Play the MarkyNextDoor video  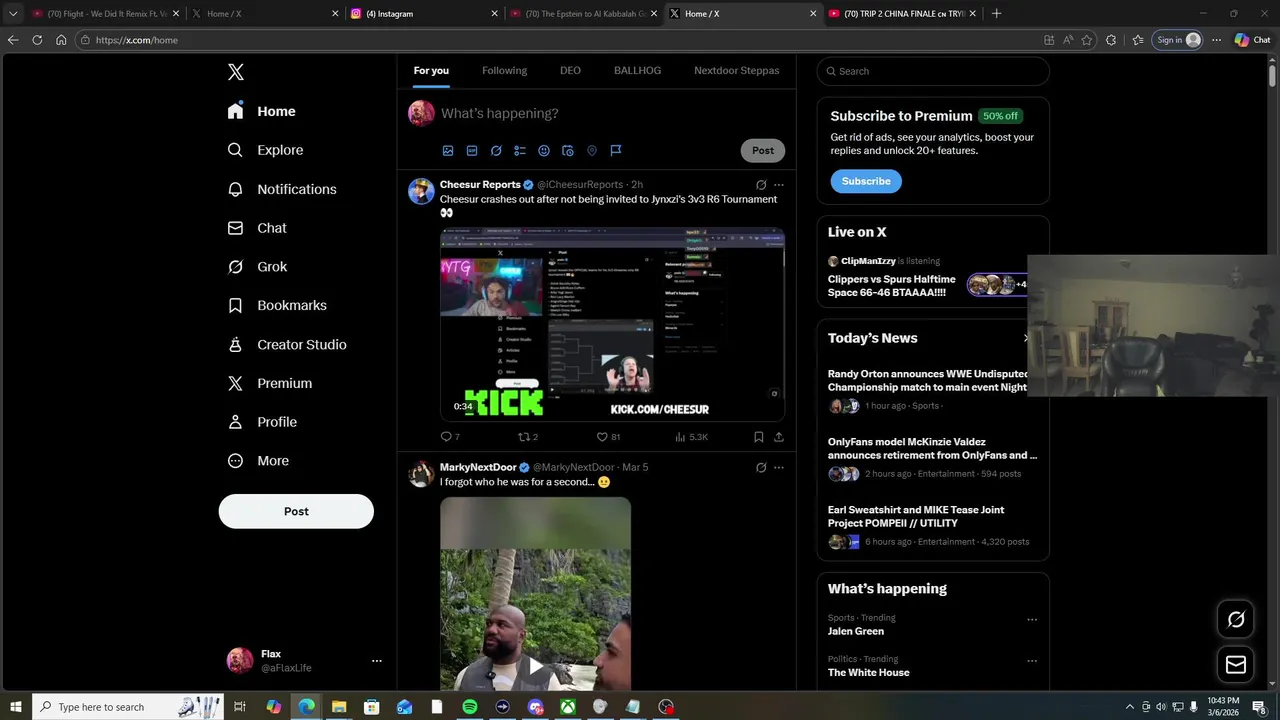click(x=536, y=665)
